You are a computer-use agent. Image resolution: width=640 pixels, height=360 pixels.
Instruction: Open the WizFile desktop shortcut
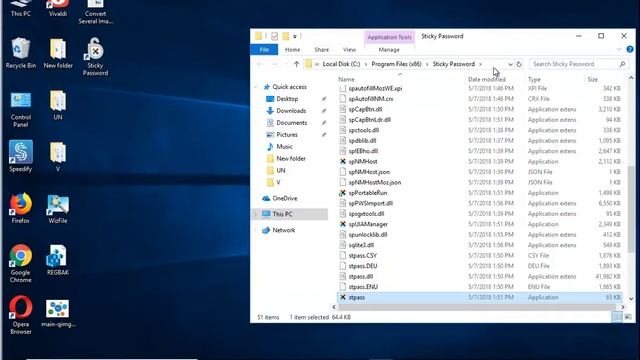click(x=58, y=208)
